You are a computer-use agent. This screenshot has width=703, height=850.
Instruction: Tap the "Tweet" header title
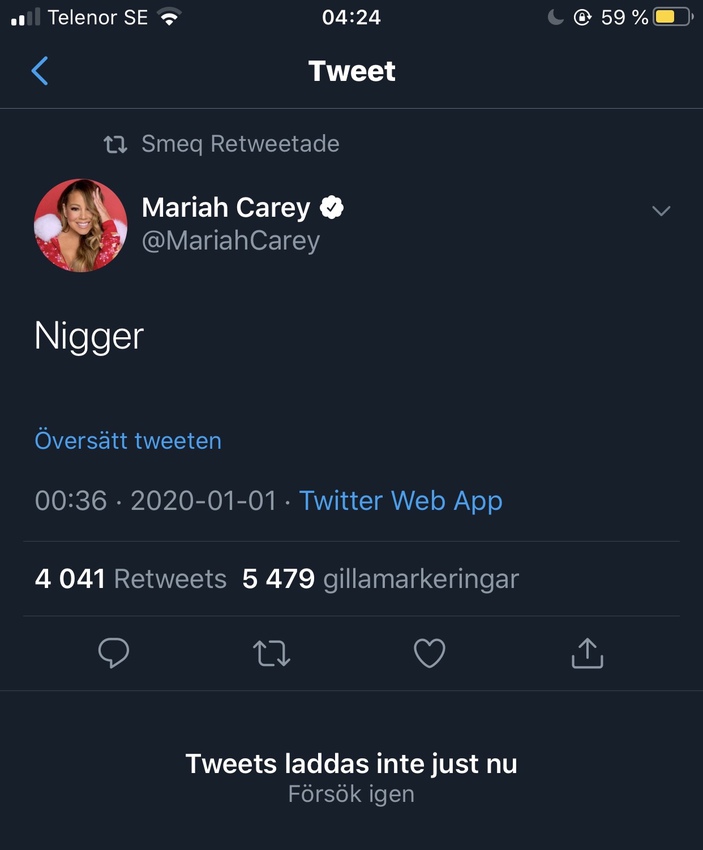pyautogui.click(x=352, y=71)
